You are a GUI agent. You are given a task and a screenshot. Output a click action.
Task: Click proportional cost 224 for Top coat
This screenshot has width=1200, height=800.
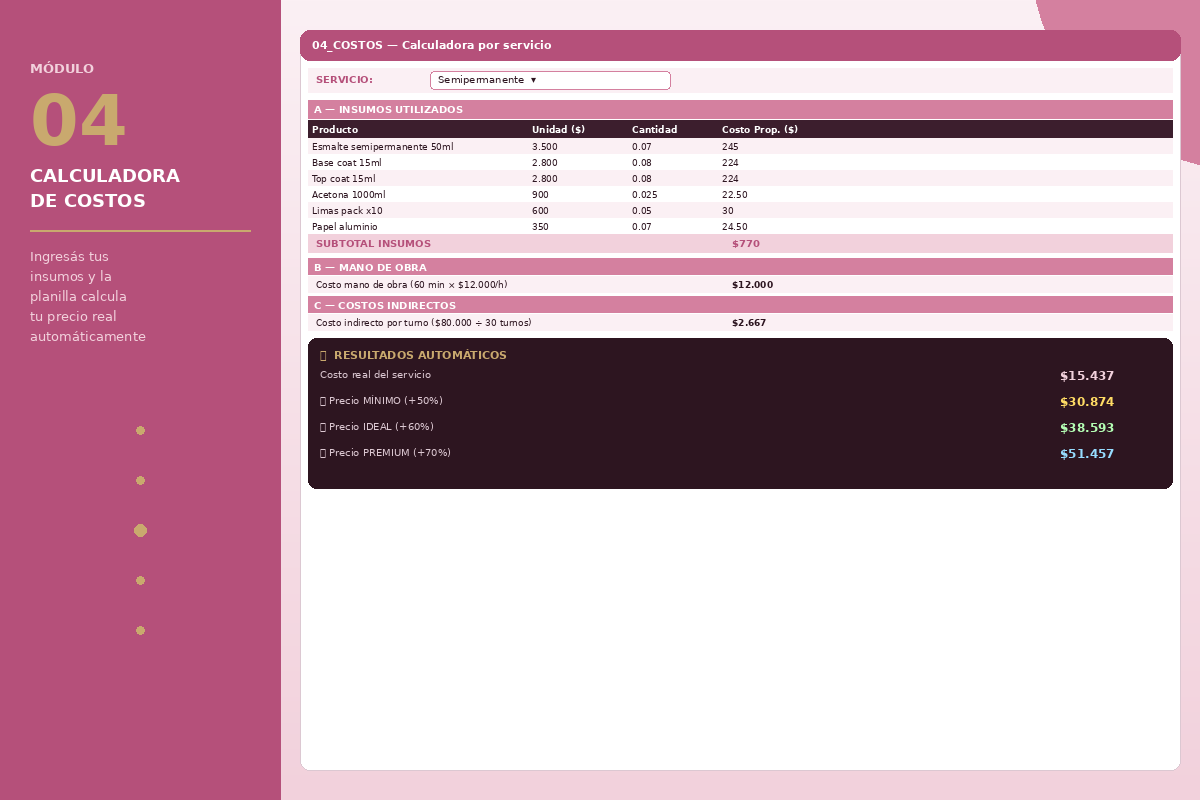730,179
